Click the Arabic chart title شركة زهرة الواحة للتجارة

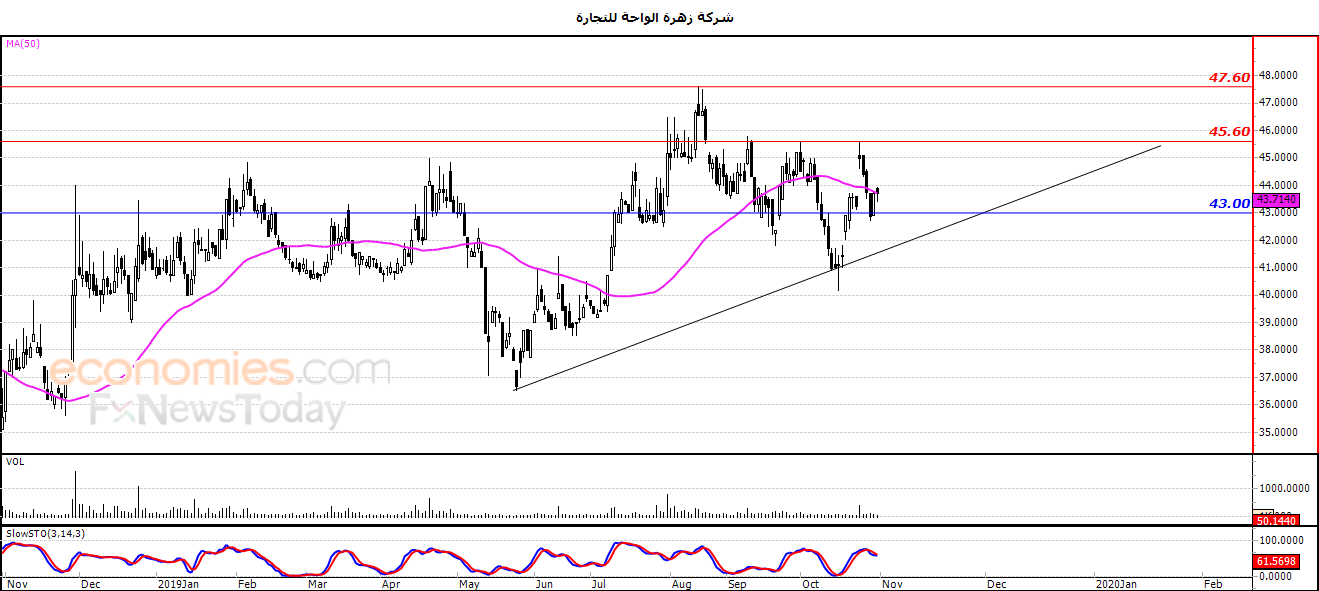point(656,18)
